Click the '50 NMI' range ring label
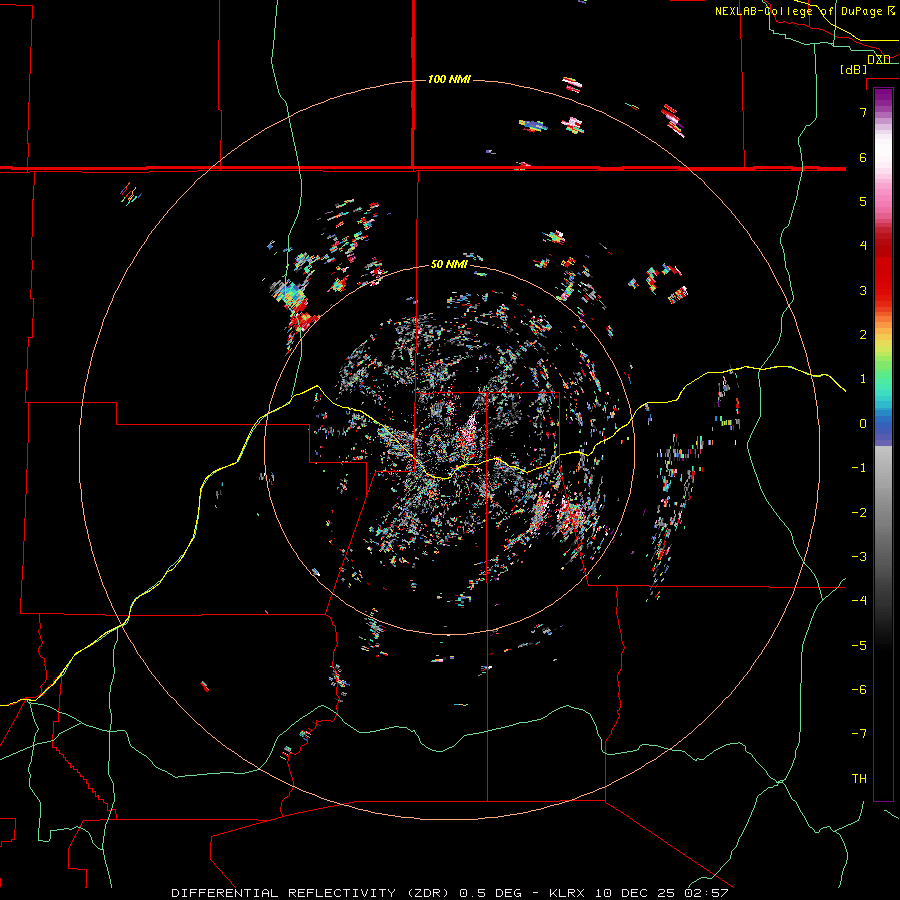This screenshot has height=900, width=900. point(449,264)
